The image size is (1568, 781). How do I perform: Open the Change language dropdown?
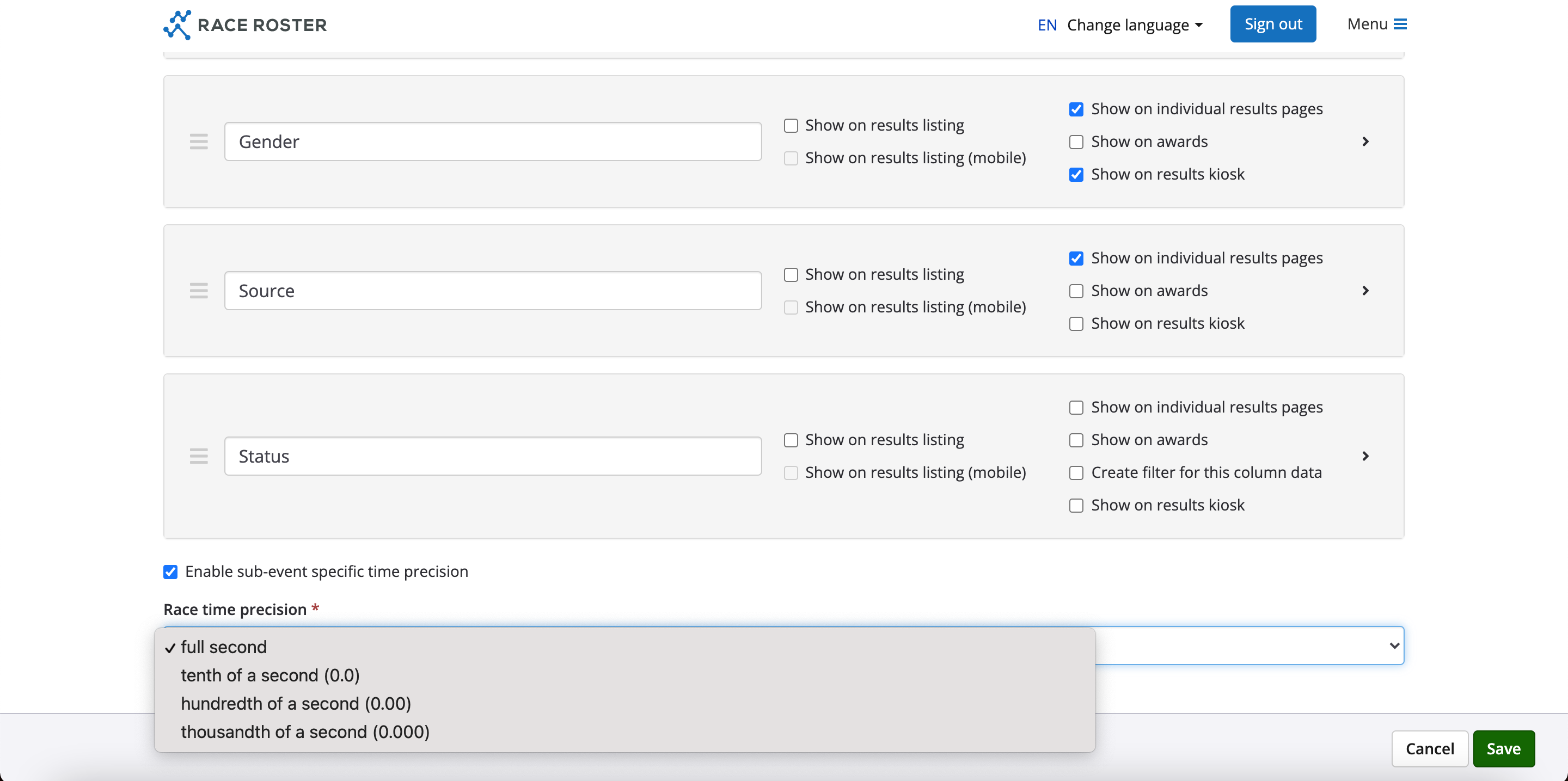point(1135,25)
